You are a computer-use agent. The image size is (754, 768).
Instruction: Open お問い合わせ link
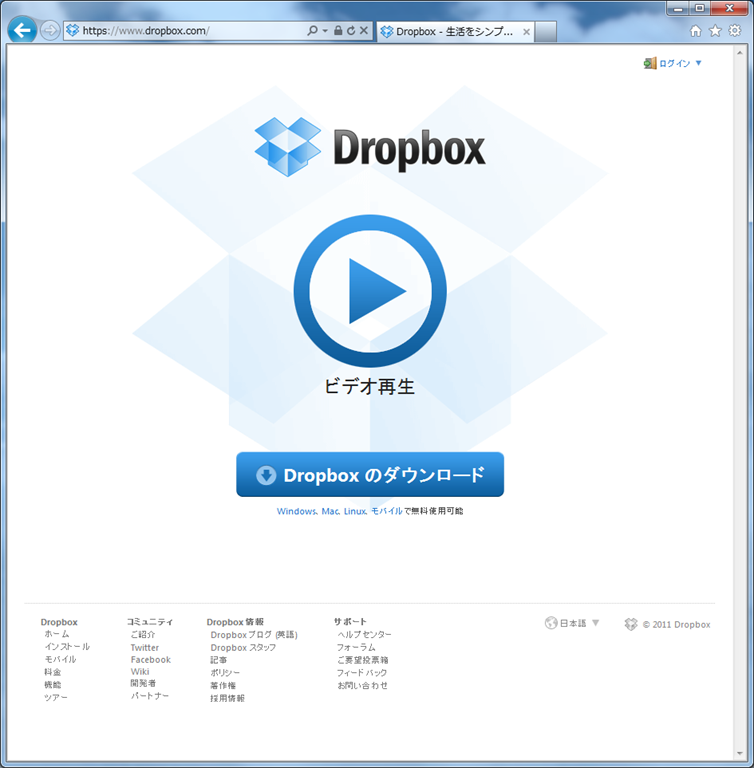click(x=362, y=686)
